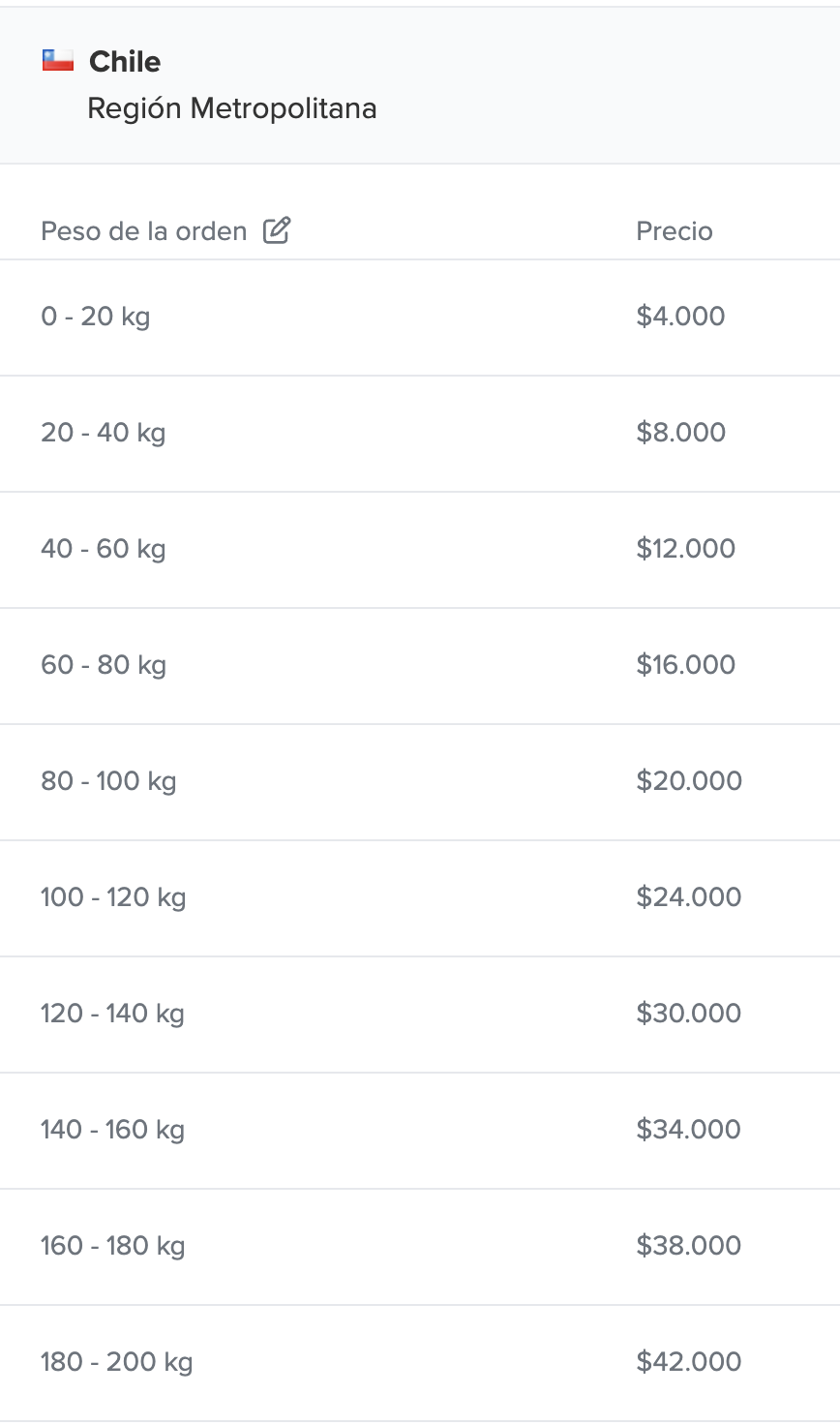Viewport: 840px width, 1425px height.
Task: Click the $30.000 price value
Action: point(689,1014)
